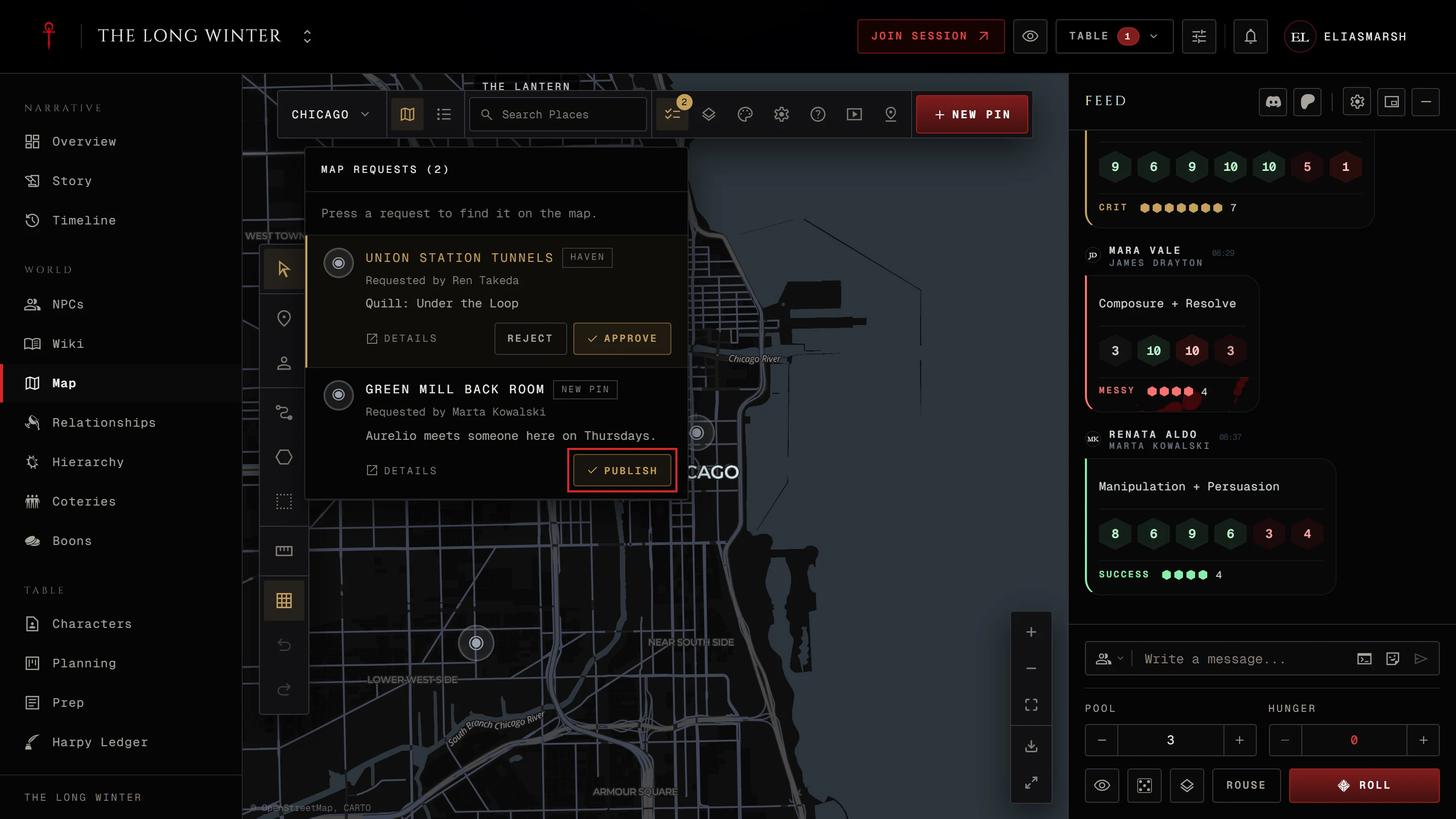Zoom in on the map
Viewport: 1456px width, 819px height.
point(1031,632)
